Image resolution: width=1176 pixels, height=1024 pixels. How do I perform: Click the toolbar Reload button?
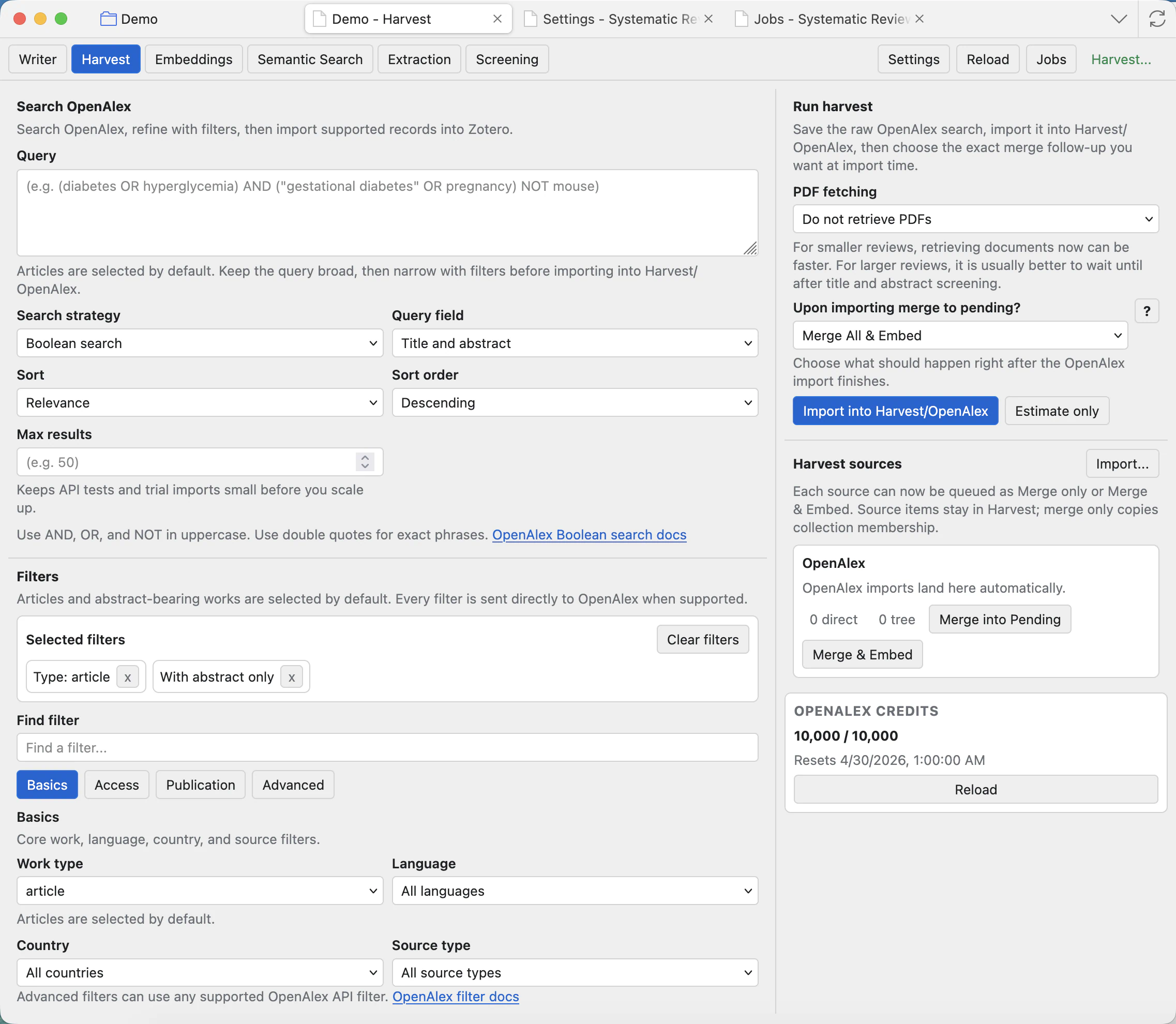[x=987, y=59]
